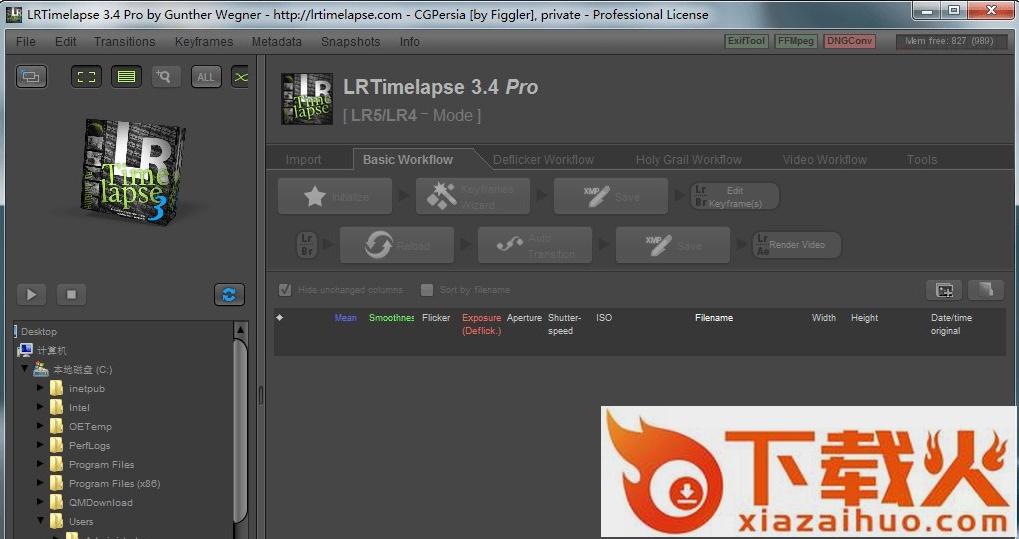Toggle the green list view icon
Viewport: 1019px width, 539px height.
click(x=126, y=77)
